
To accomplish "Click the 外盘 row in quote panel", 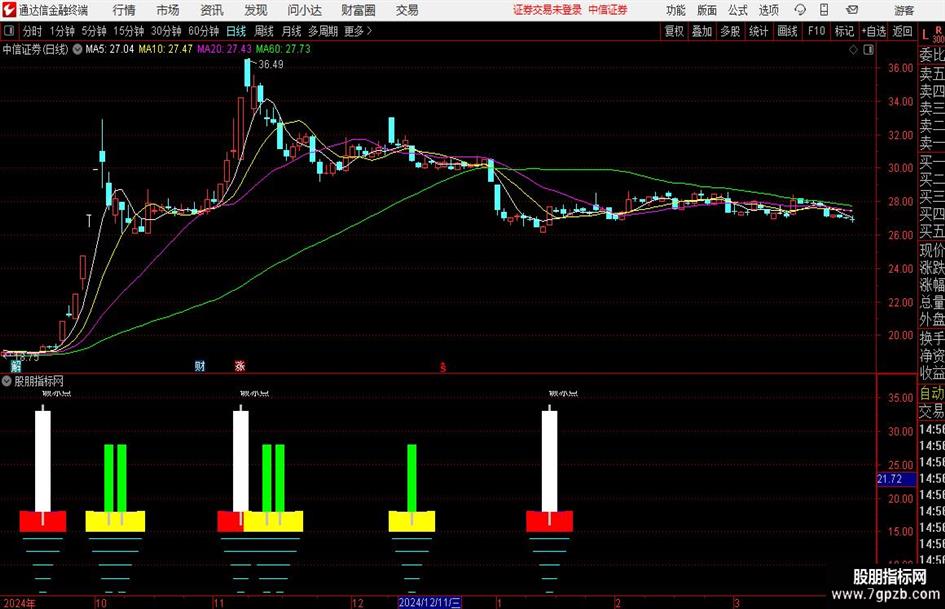I will tap(932, 320).
